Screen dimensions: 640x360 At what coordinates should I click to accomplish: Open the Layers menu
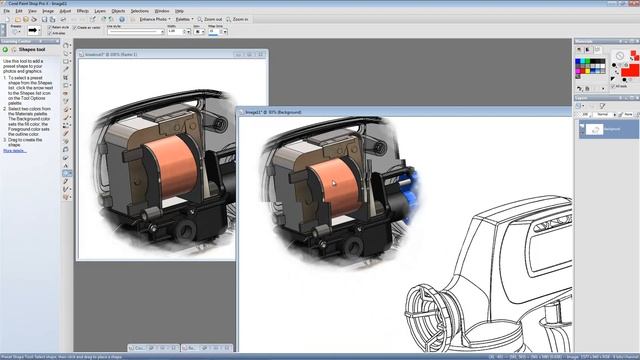pos(100,11)
